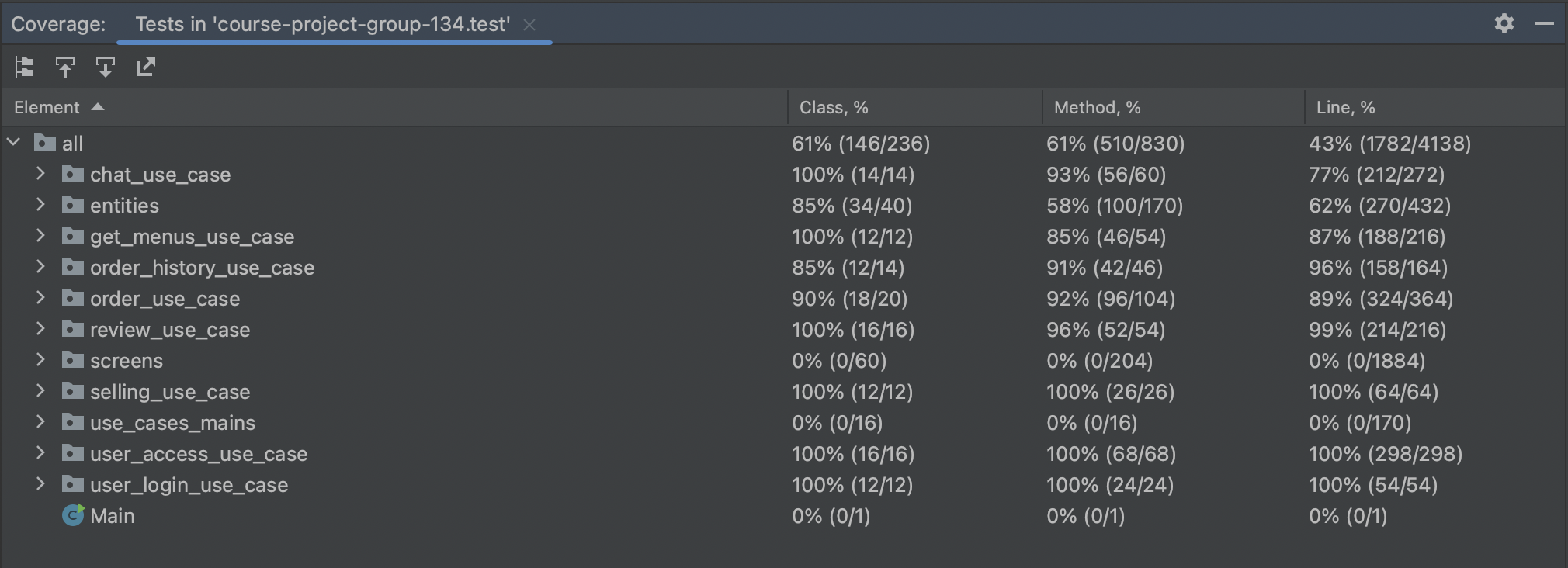1568x568 pixels.
Task: Select the Tests in 'course-project-group-134.test' tab
Action: [322, 24]
